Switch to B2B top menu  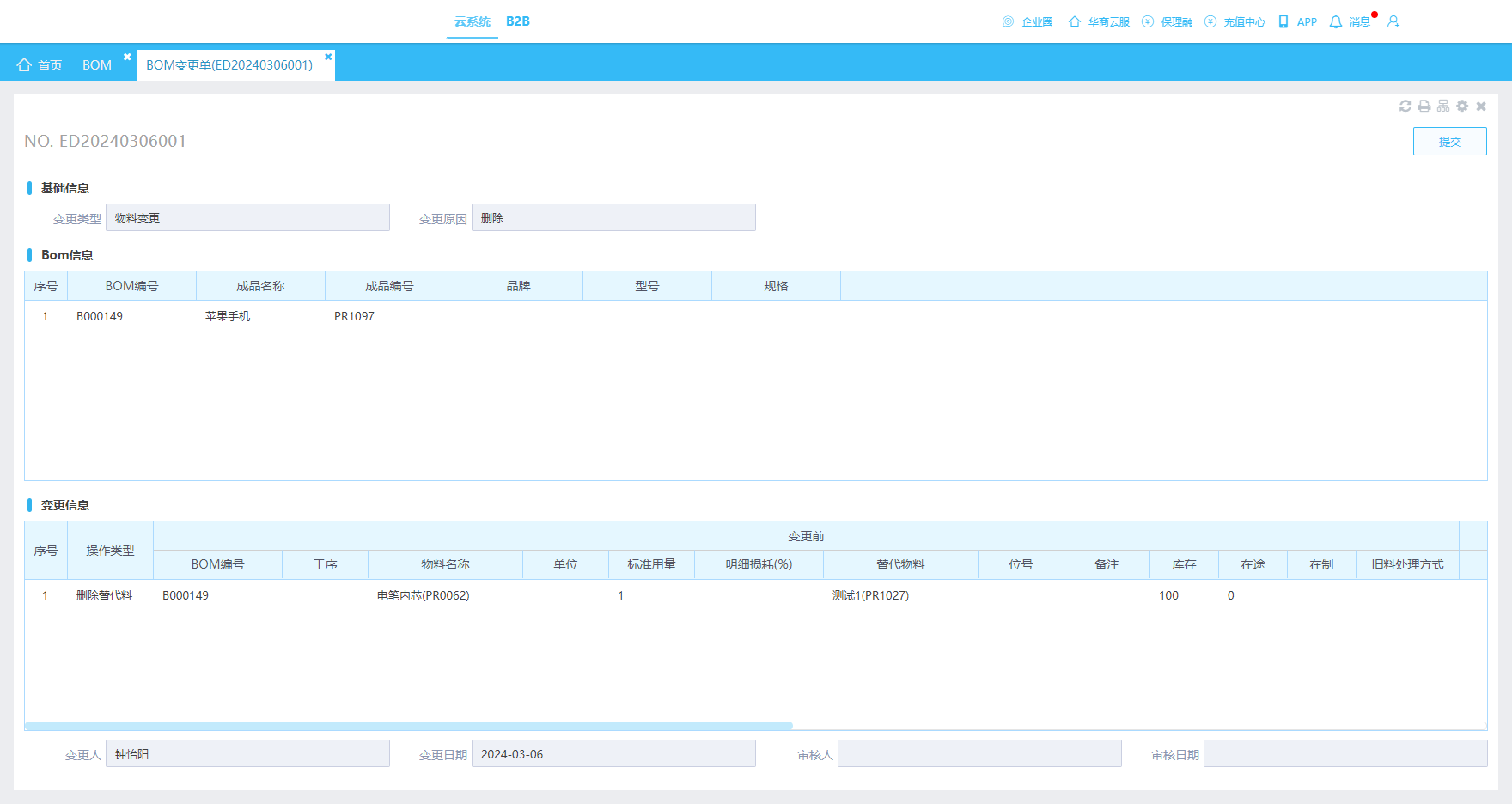click(518, 21)
